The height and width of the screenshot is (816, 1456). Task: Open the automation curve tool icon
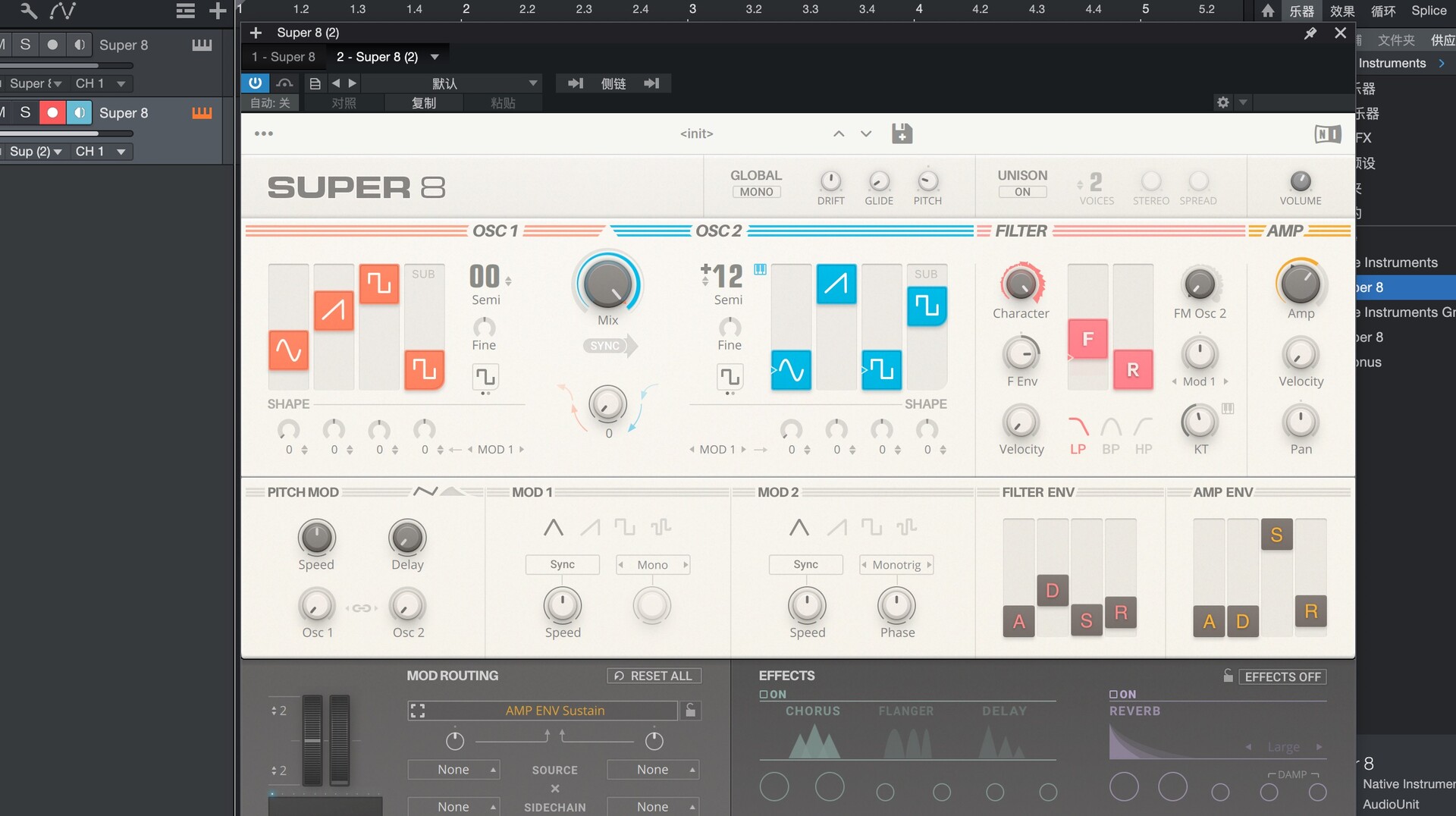tap(62, 11)
